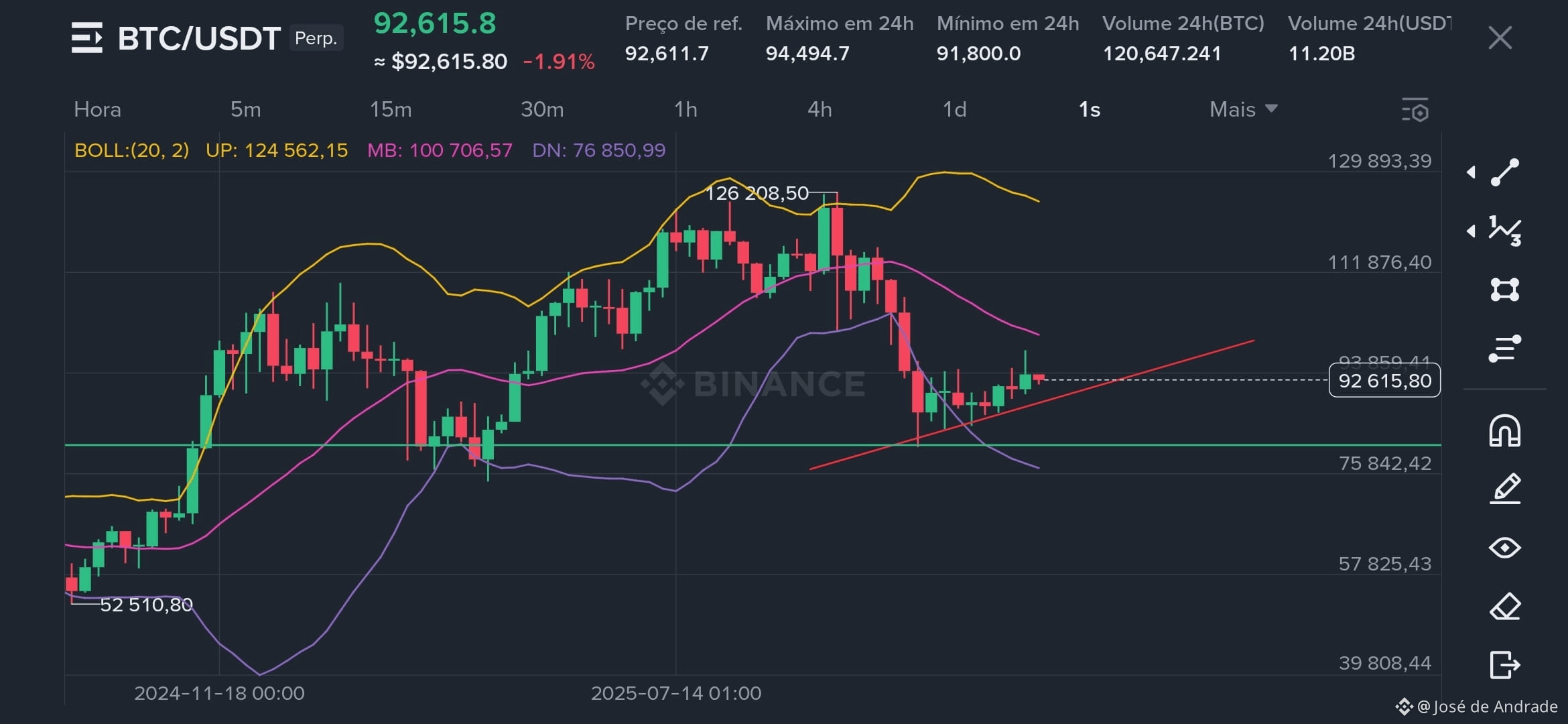Switch to the 5m timeframe

tap(246, 109)
